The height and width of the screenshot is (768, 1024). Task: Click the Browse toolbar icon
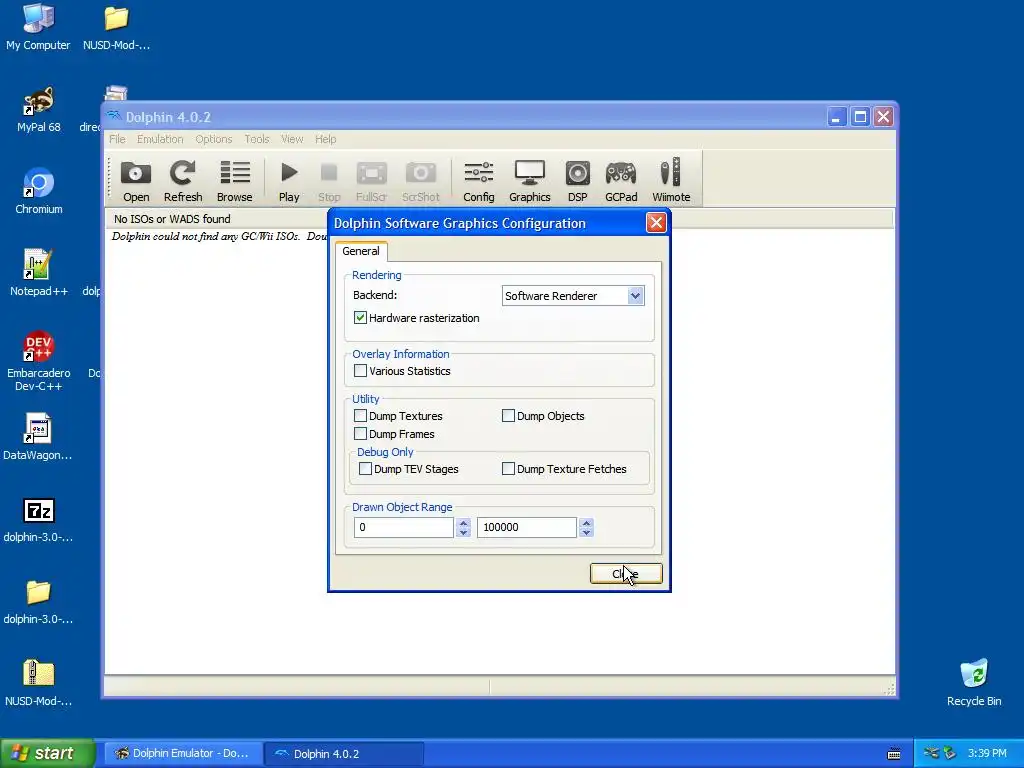[234, 182]
